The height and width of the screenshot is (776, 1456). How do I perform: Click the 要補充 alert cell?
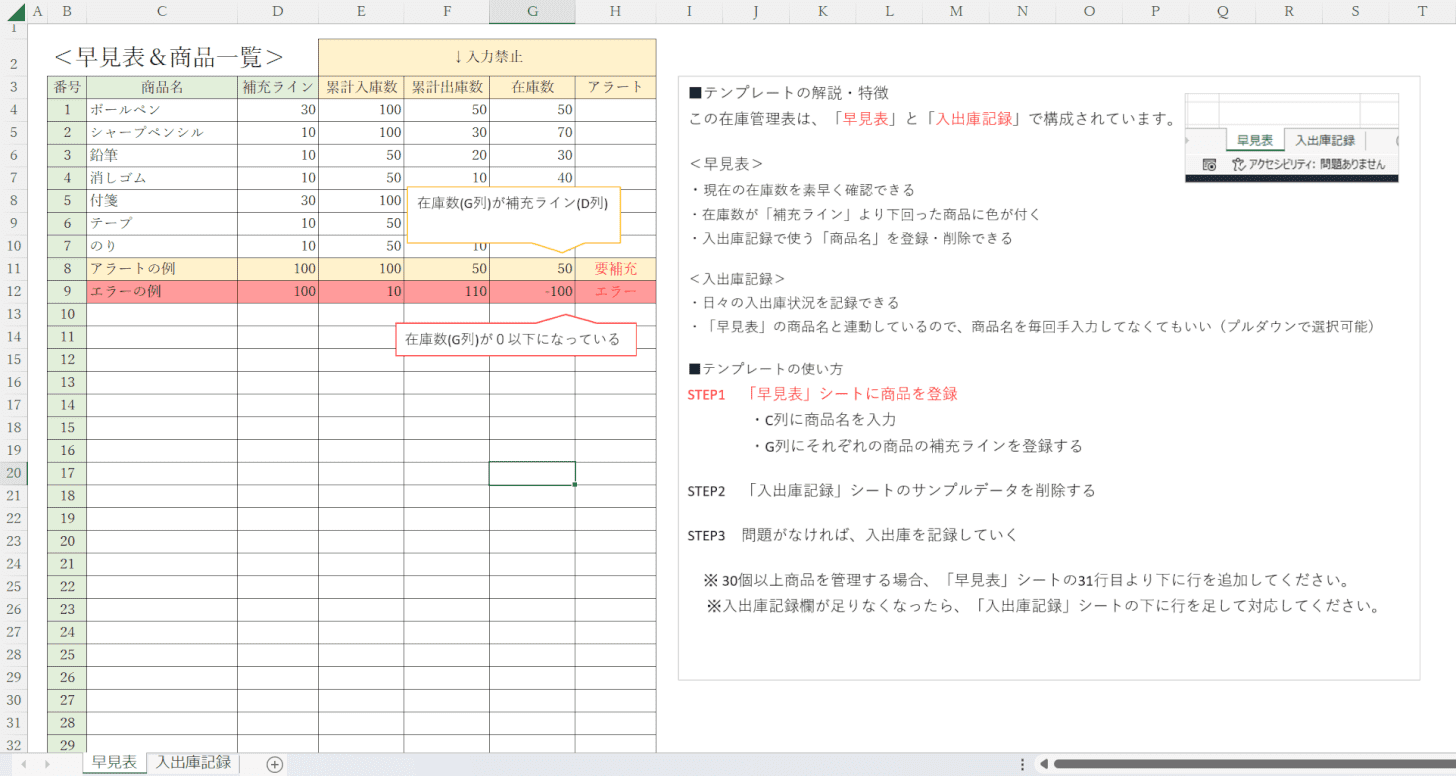pos(616,268)
